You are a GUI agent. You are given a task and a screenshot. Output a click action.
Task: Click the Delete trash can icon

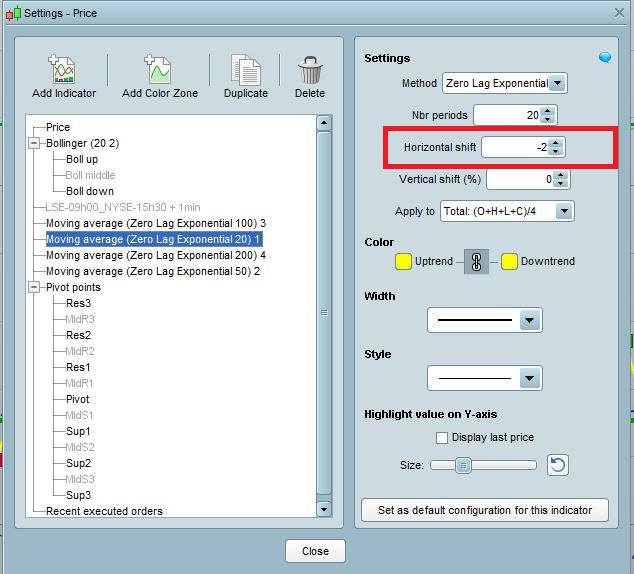310,70
